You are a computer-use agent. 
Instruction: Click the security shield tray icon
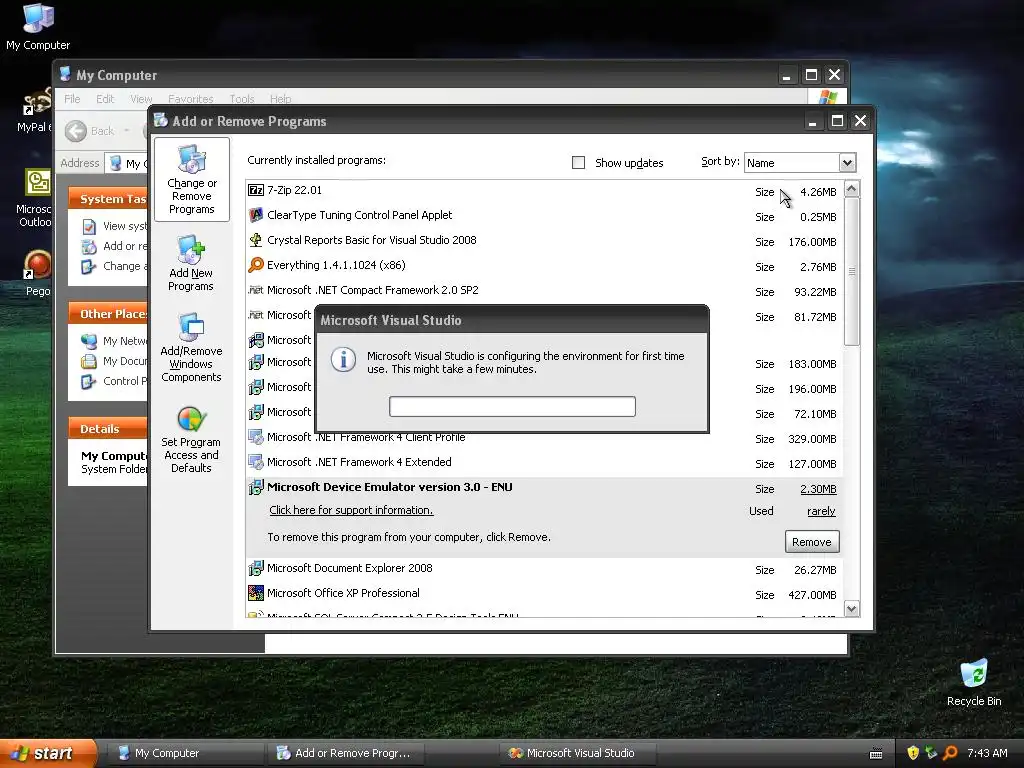[913, 753]
